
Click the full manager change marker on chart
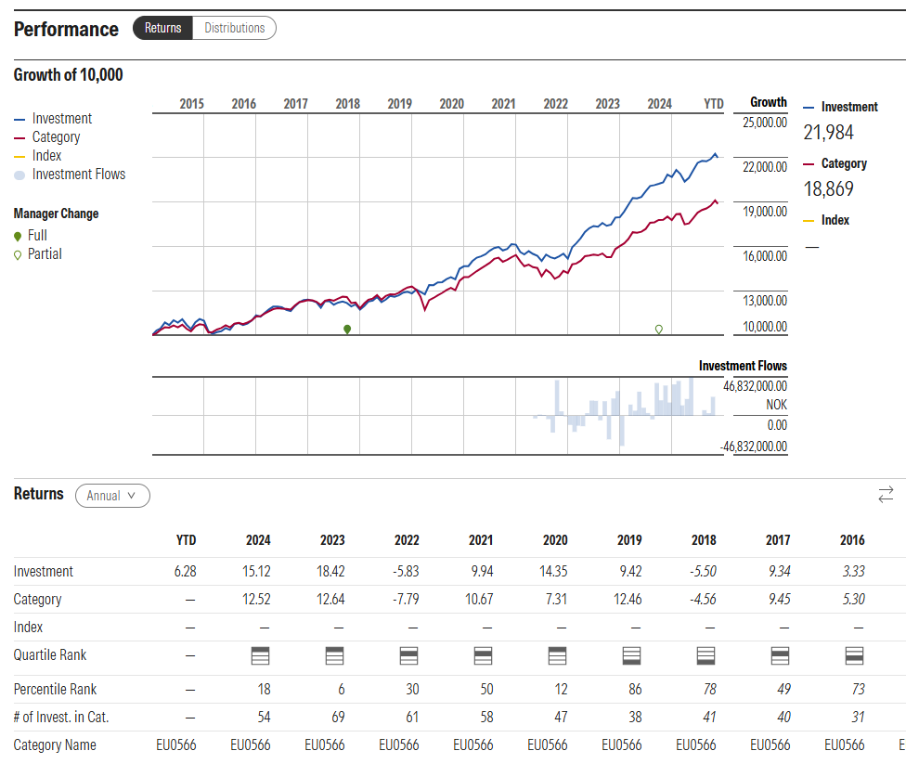tap(347, 329)
